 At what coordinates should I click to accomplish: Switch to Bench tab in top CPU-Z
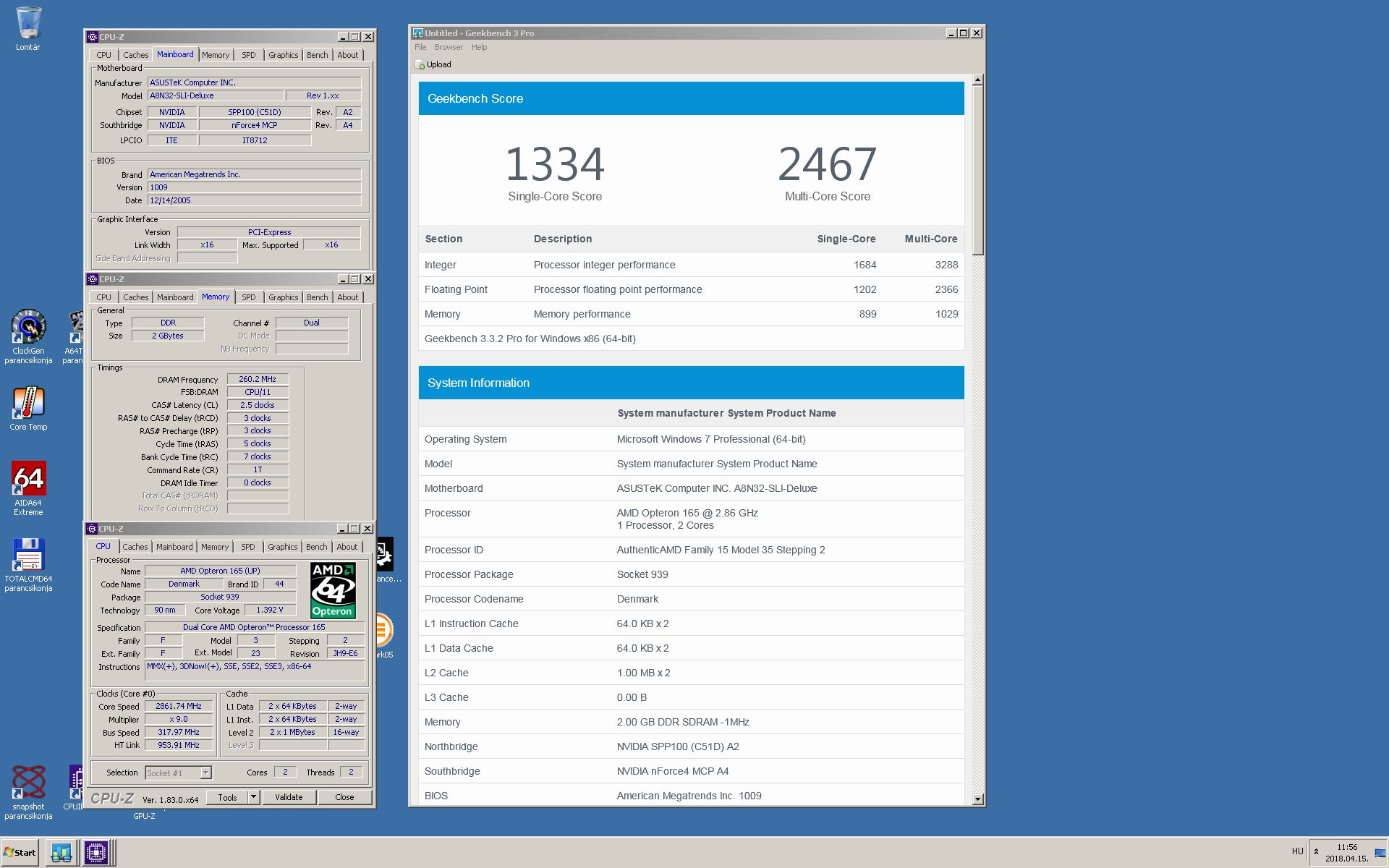click(317, 55)
